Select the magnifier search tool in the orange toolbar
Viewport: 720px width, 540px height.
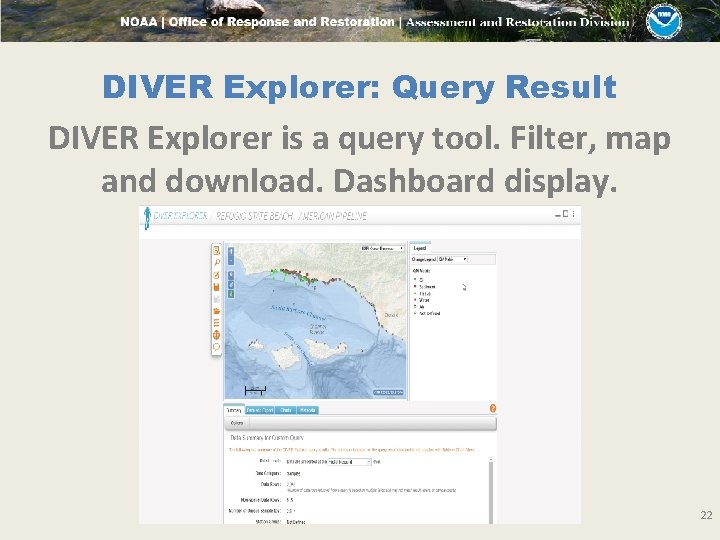click(x=216, y=263)
